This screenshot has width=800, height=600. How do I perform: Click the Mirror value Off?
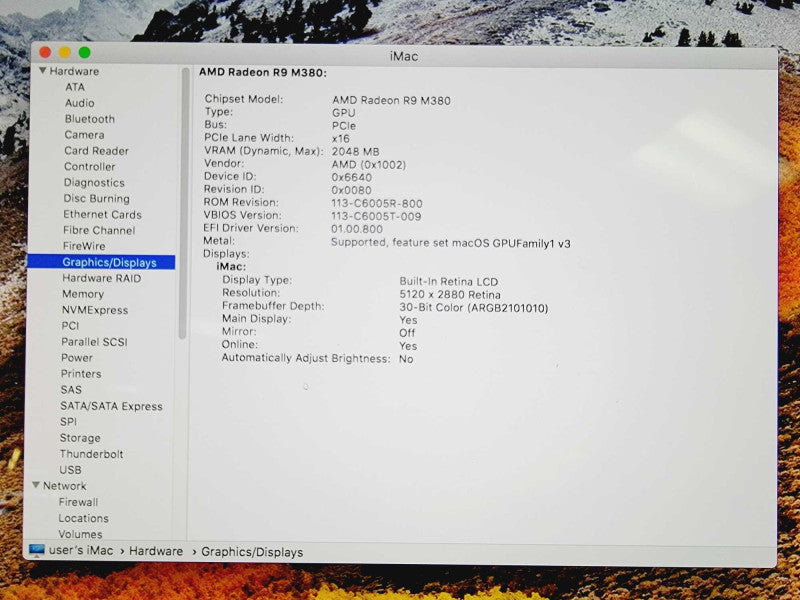tap(407, 333)
